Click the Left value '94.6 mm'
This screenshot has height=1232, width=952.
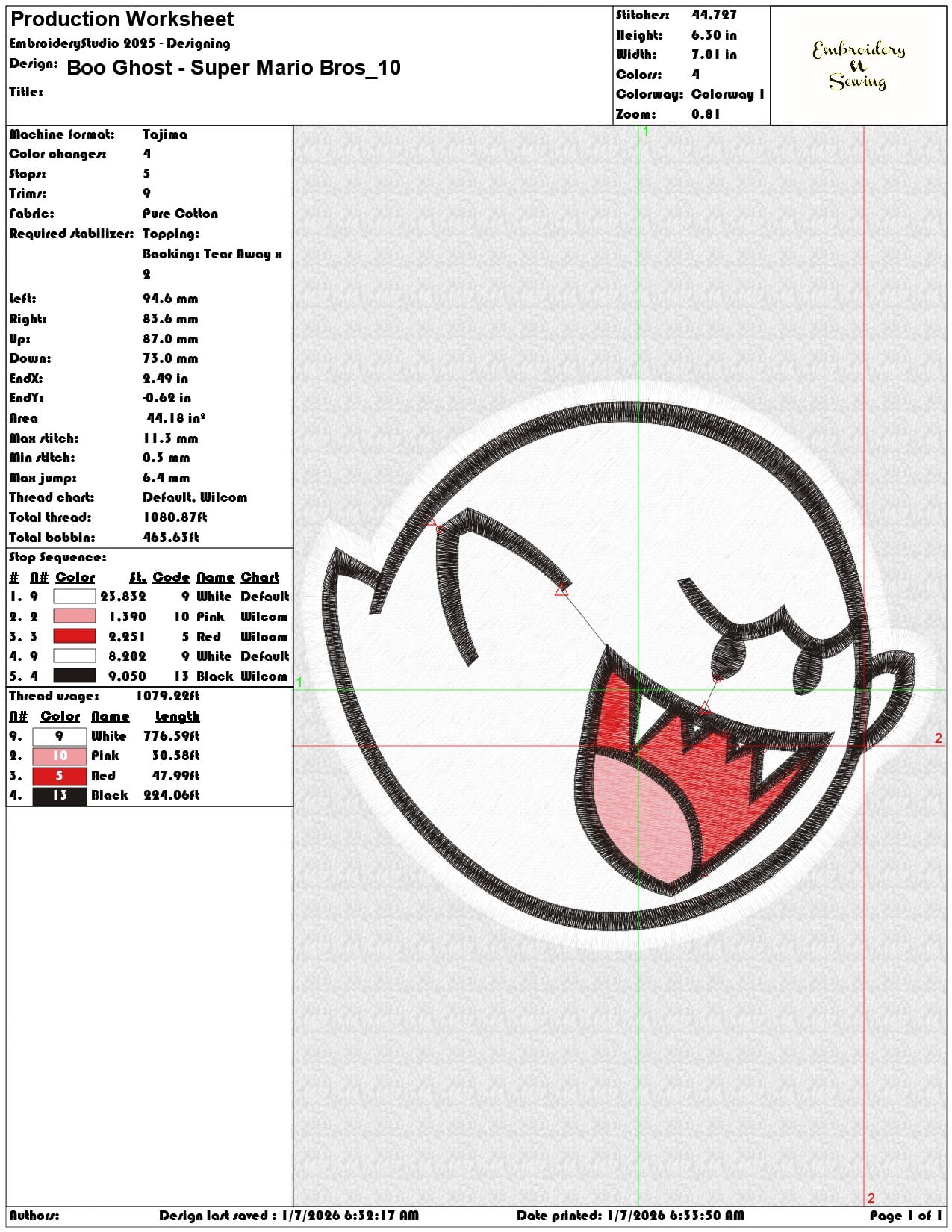(170, 299)
